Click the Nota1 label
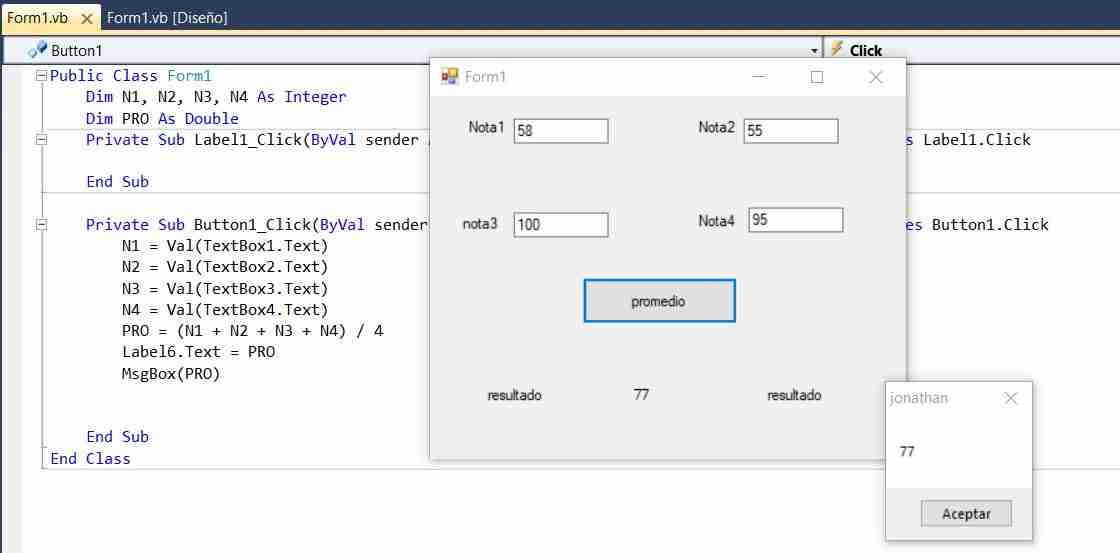The width and height of the screenshot is (1120, 553). click(x=486, y=127)
